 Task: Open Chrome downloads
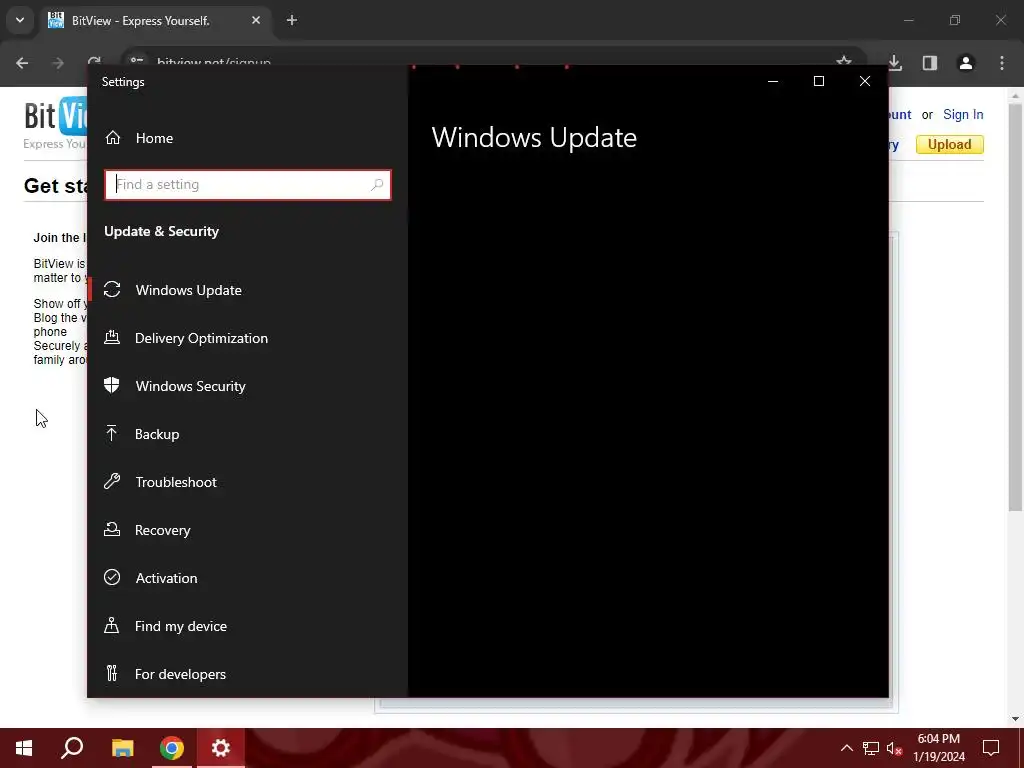[895, 63]
